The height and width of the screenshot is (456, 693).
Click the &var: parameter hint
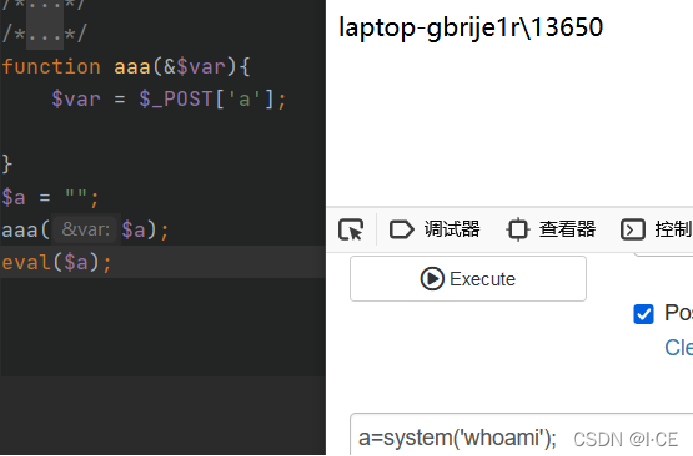tap(85, 230)
